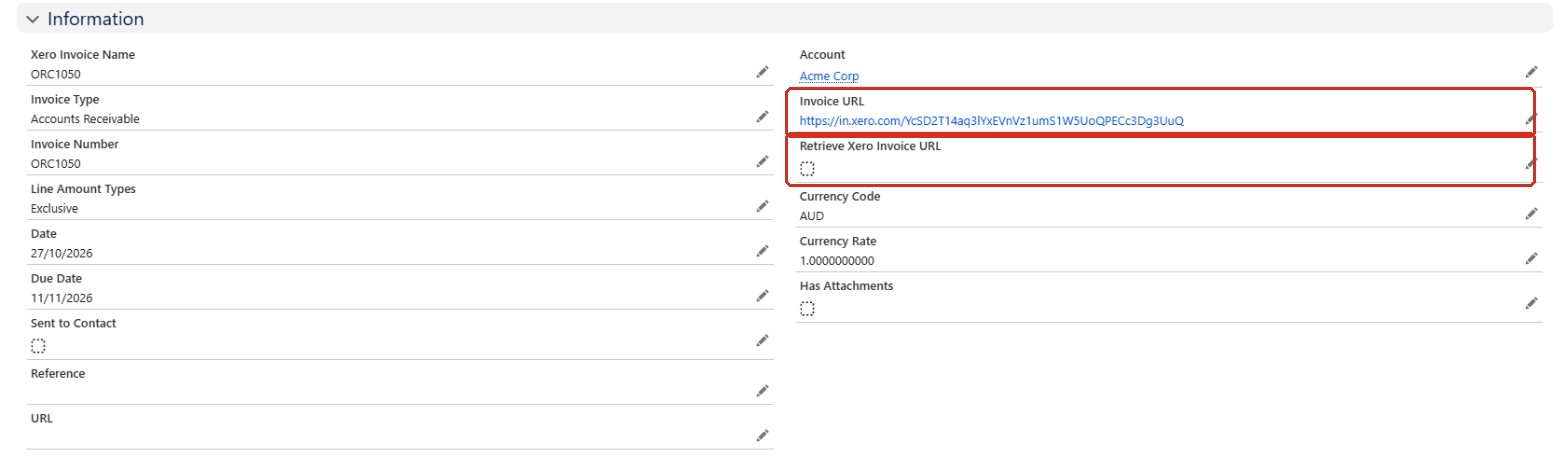Click pencil icon for Currency Rate
The image size is (1568, 457).
(1531, 258)
